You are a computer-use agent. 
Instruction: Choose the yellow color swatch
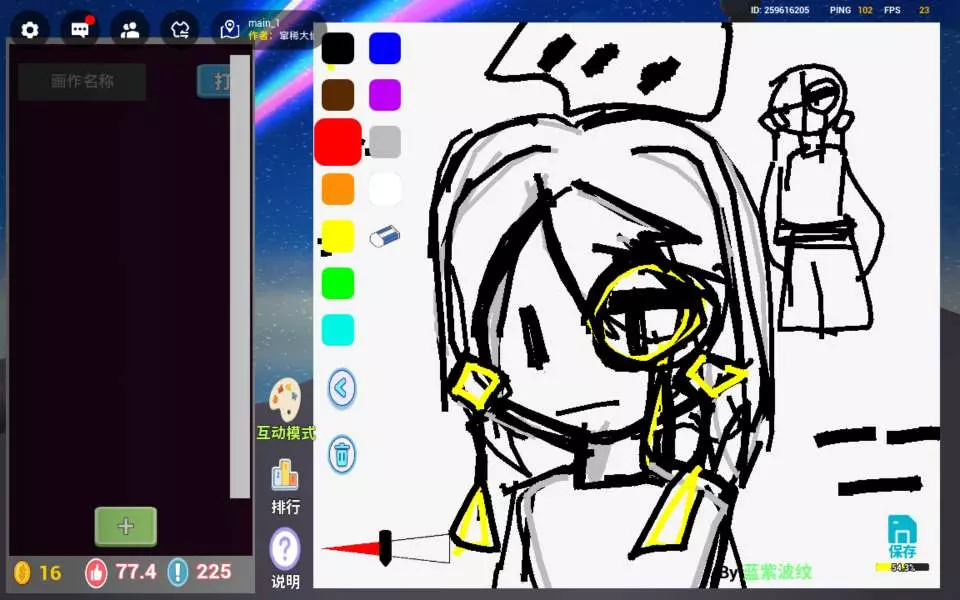tap(338, 236)
